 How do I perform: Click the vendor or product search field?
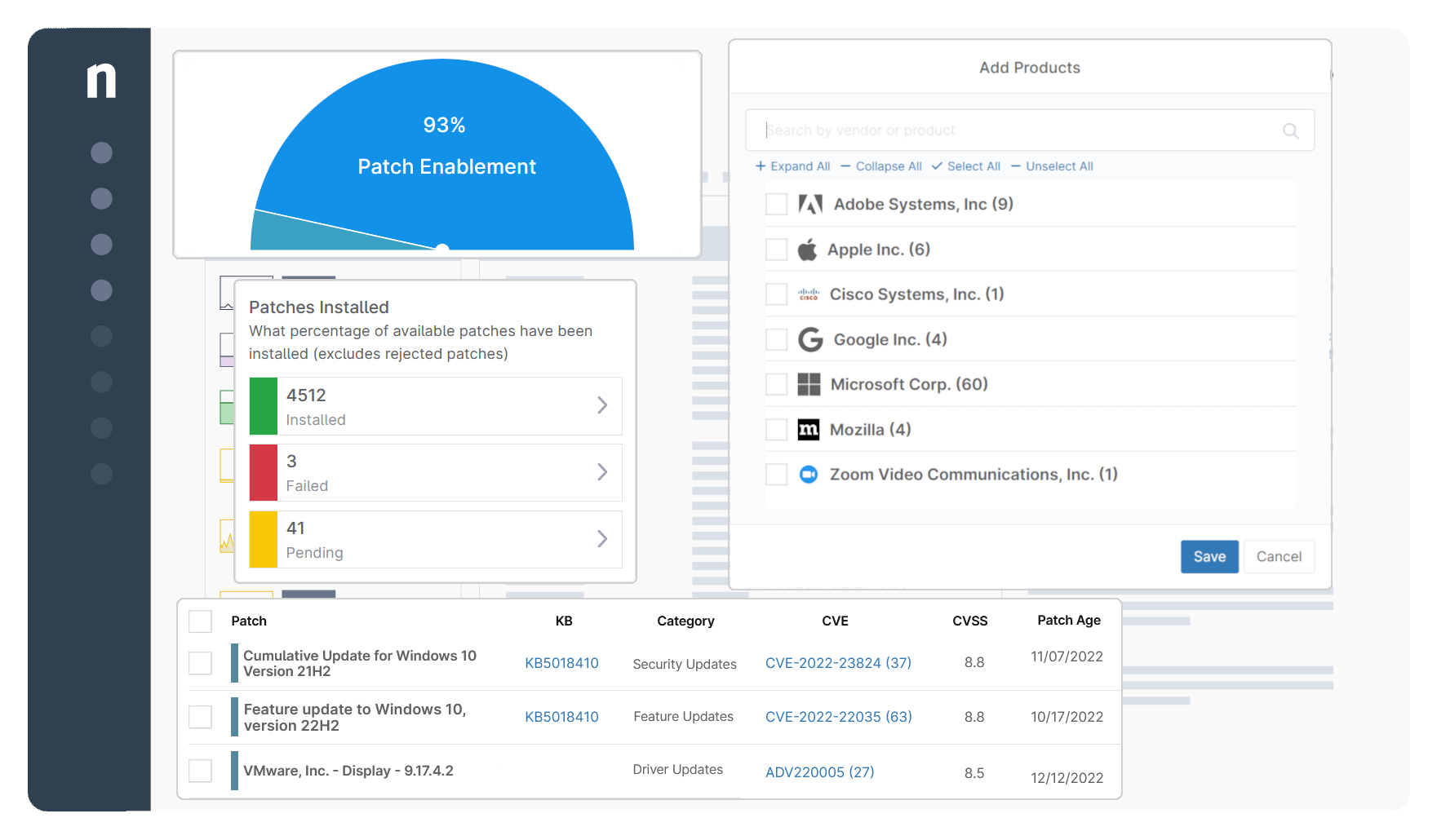(x=979, y=130)
